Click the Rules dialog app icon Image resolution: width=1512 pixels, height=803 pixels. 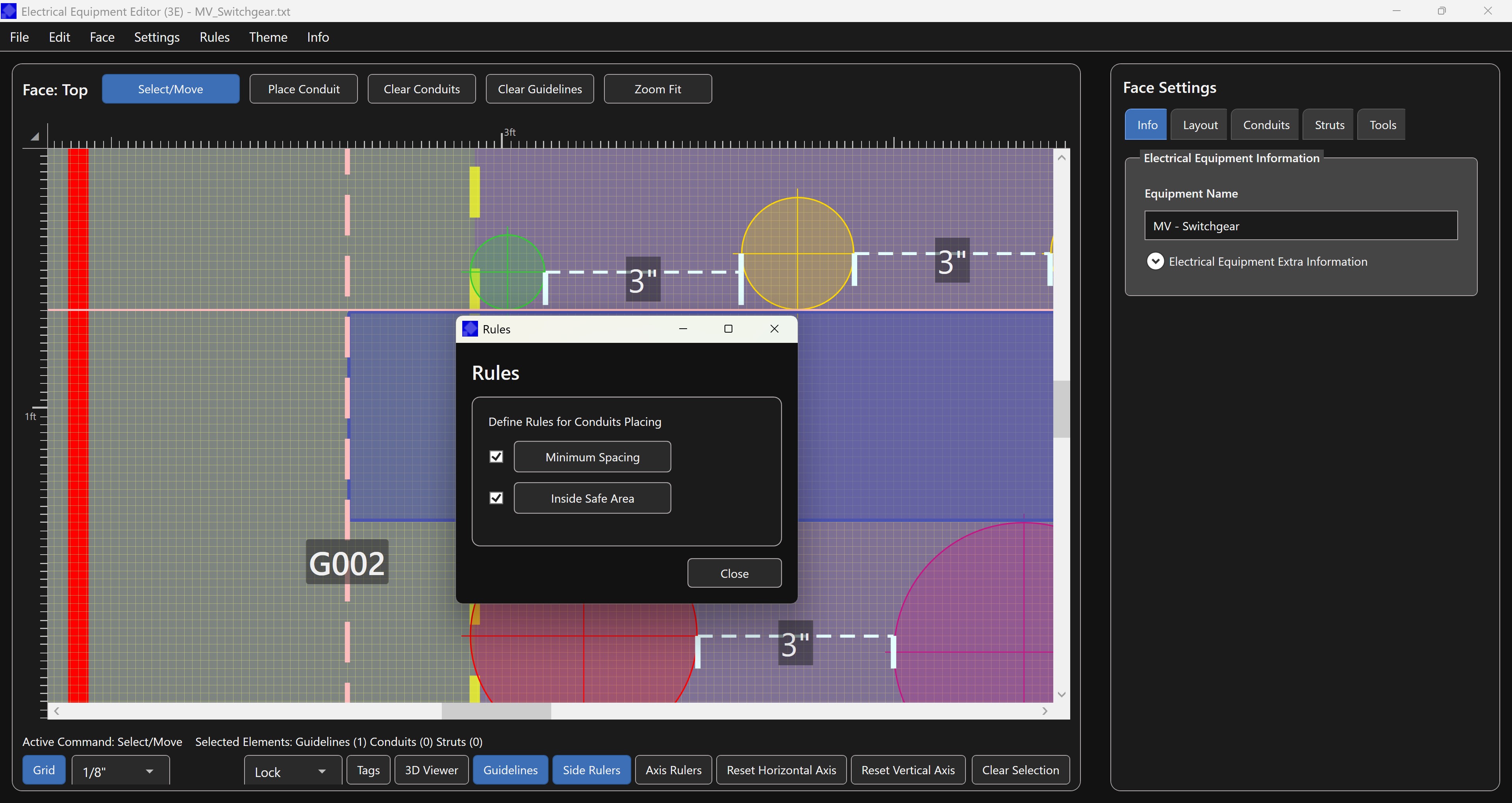[x=470, y=329]
